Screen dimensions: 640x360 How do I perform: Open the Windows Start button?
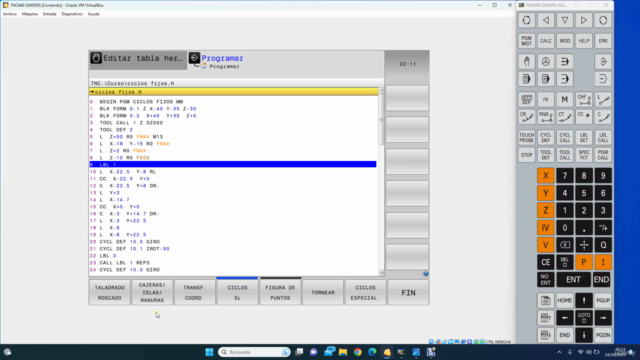209,352
